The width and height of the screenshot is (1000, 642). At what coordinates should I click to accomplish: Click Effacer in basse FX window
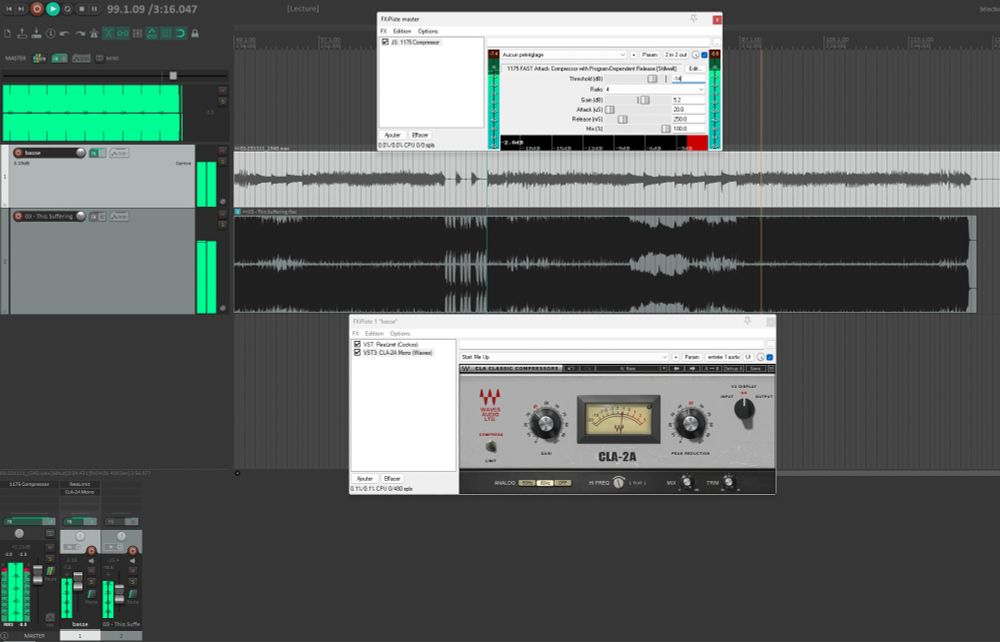pyautogui.click(x=392, y=478)
